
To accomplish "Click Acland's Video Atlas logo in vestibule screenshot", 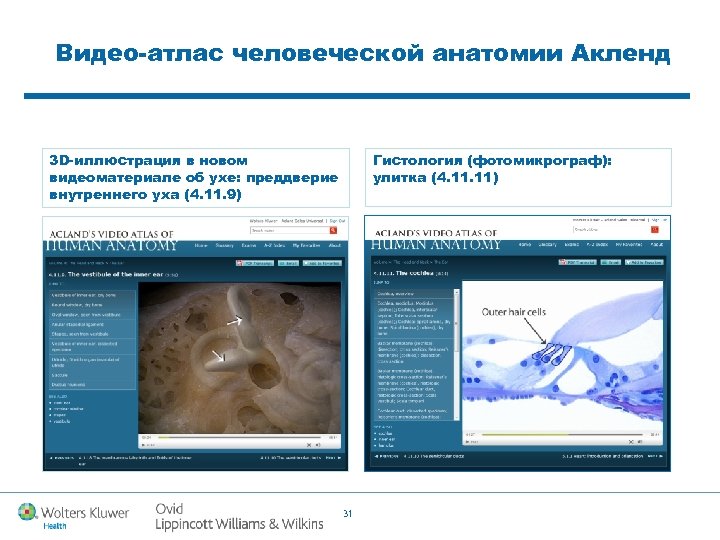I will point(112,240).
